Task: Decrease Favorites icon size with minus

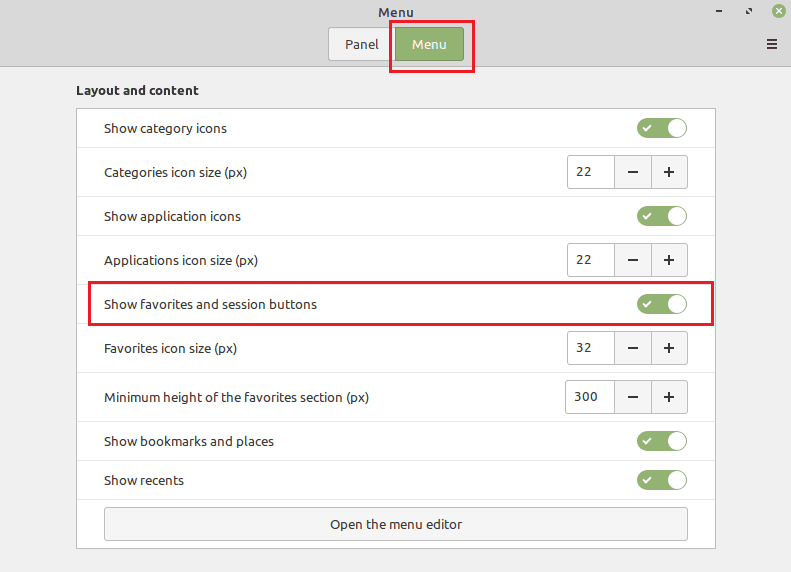Action: [x=633, y=348]
